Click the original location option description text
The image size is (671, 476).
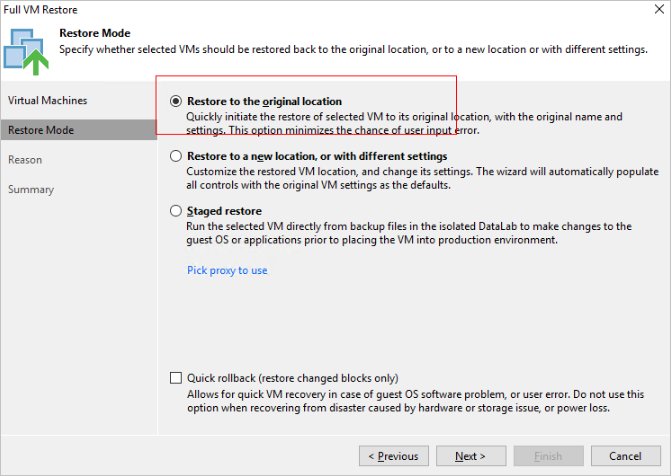click(400, 123)
